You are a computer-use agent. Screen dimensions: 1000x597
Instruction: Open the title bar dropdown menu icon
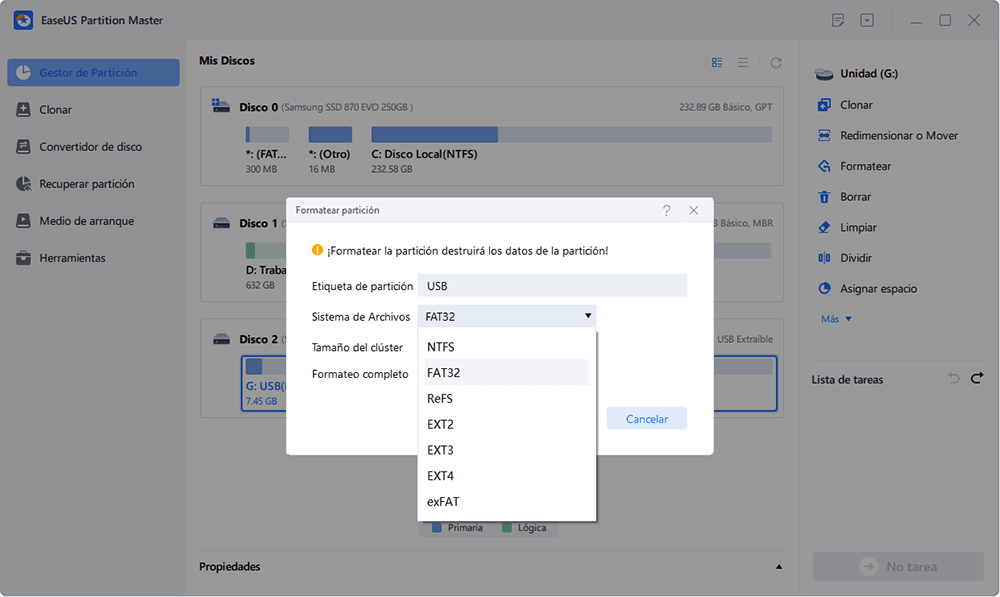[867, 20]
